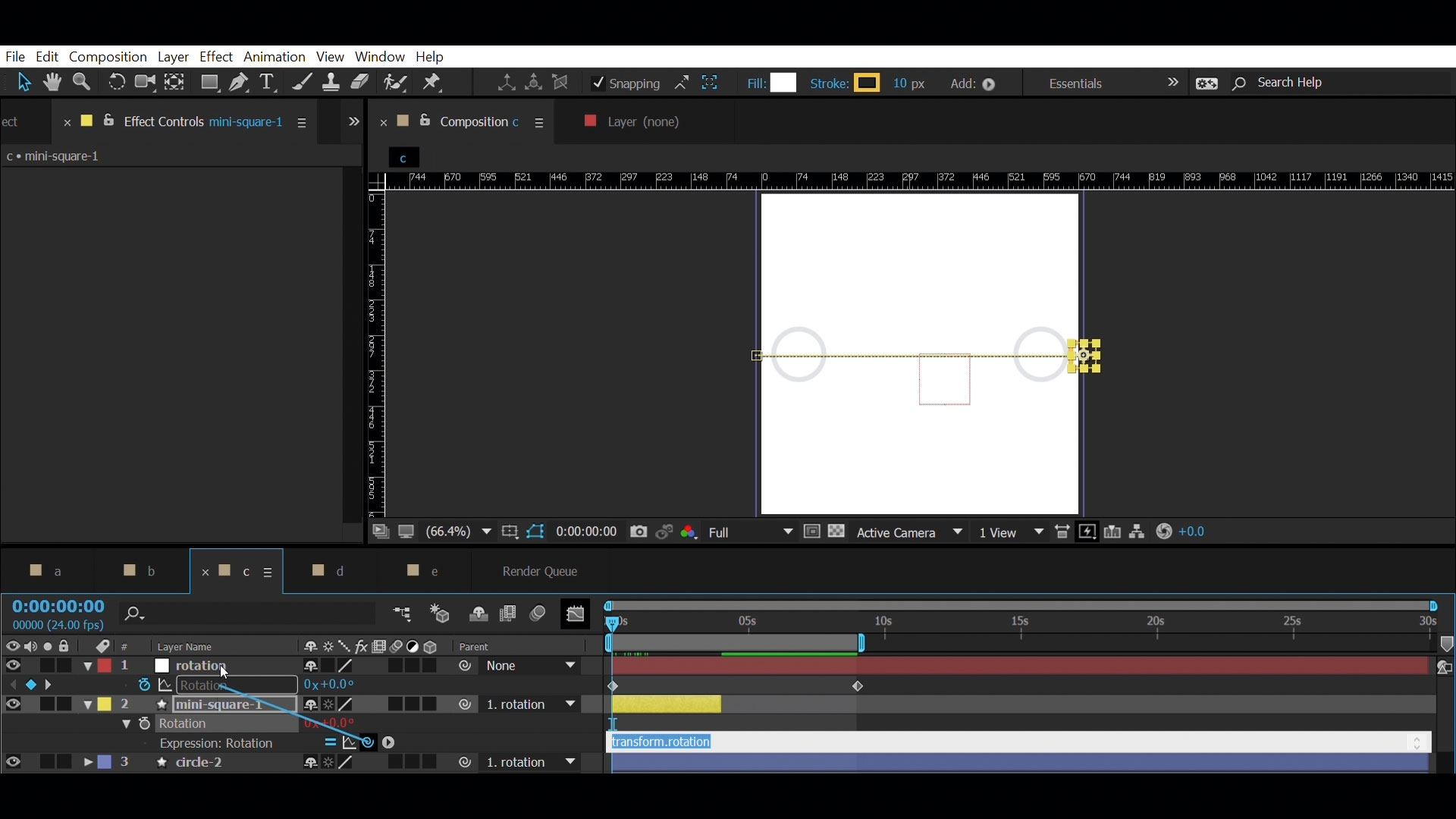Click the Essentials workspace button
Viewport: 1456px width, 819px height.
1076,83
